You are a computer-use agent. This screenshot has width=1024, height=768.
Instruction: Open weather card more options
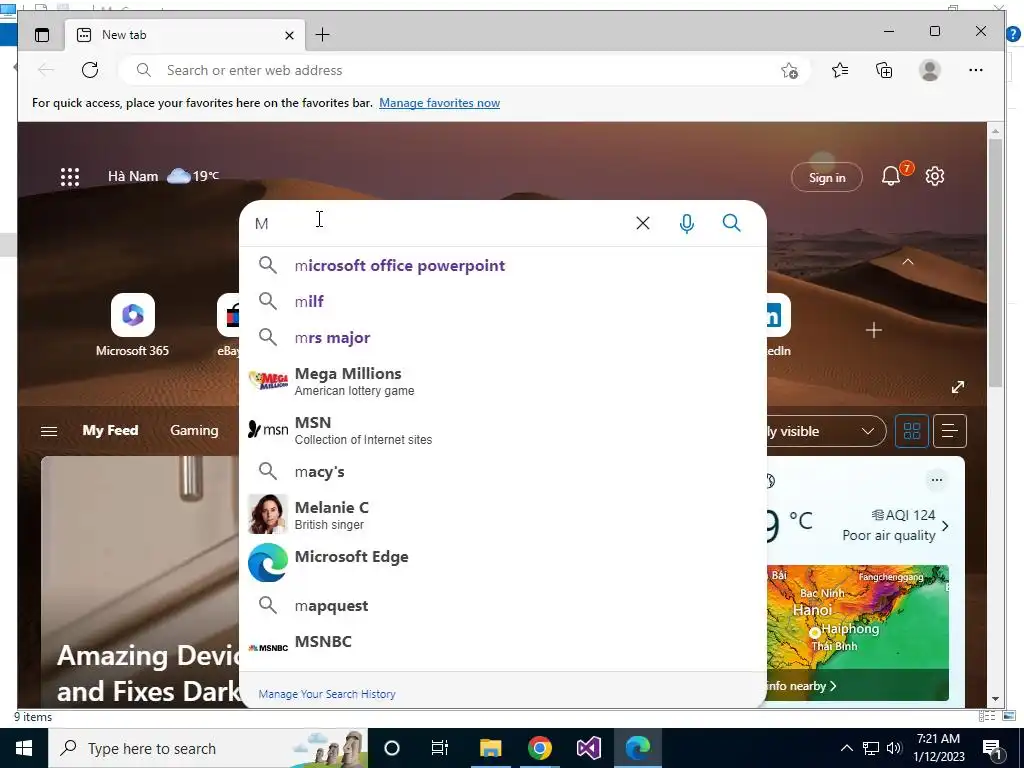click(936, 480)
